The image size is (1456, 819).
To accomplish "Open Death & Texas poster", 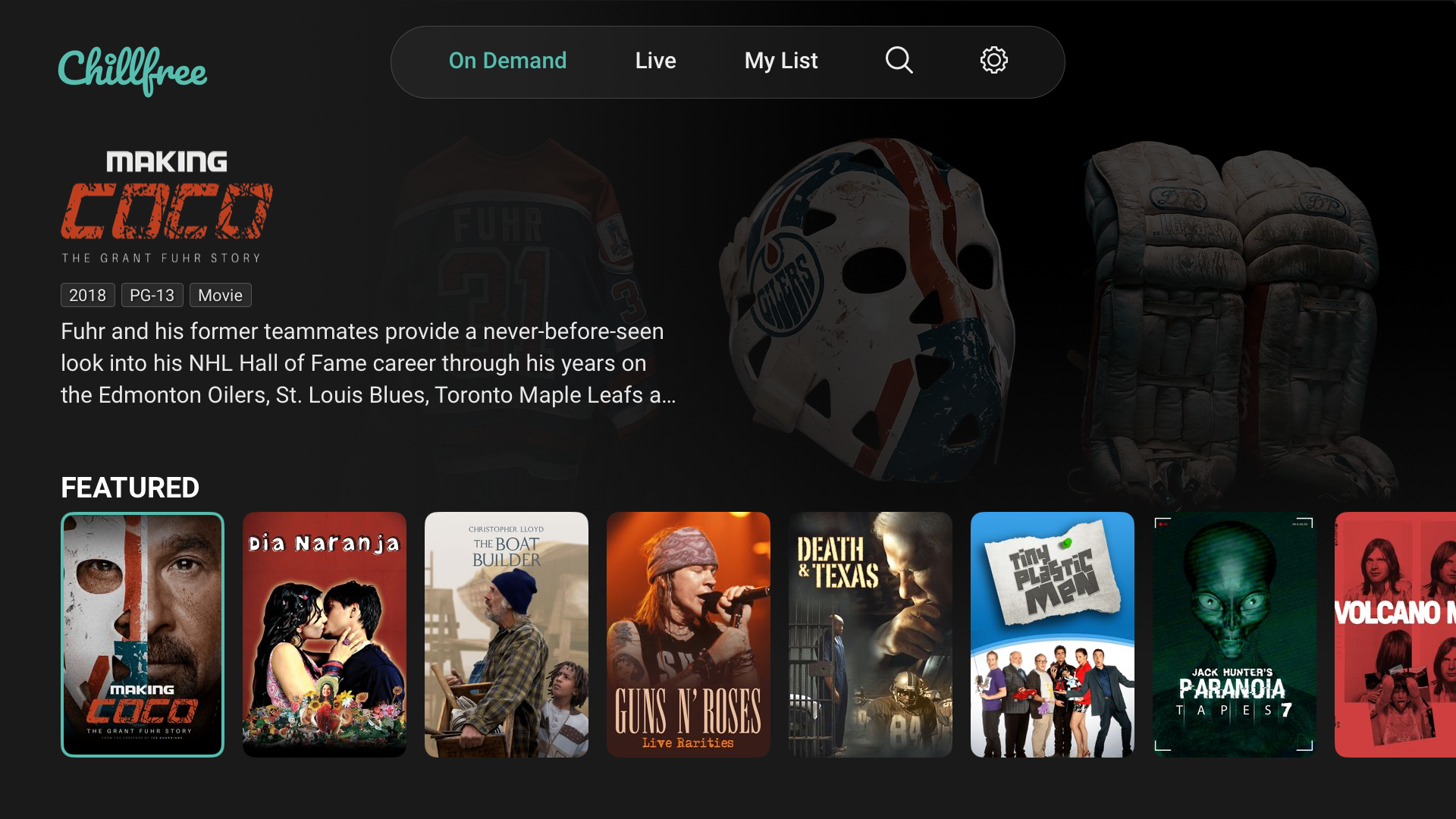I will pos(871,635).
